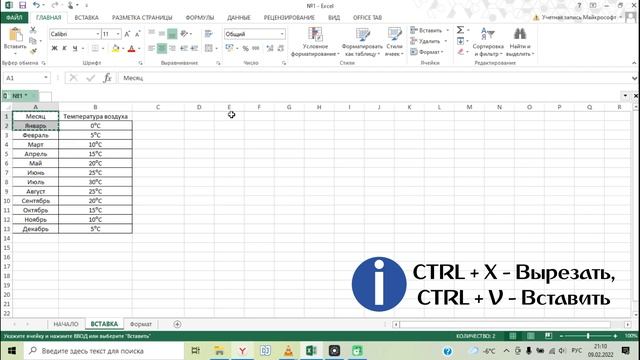Click the Merge and Center icon
Viewport: 640px width, 360px height.
(209, 48)
